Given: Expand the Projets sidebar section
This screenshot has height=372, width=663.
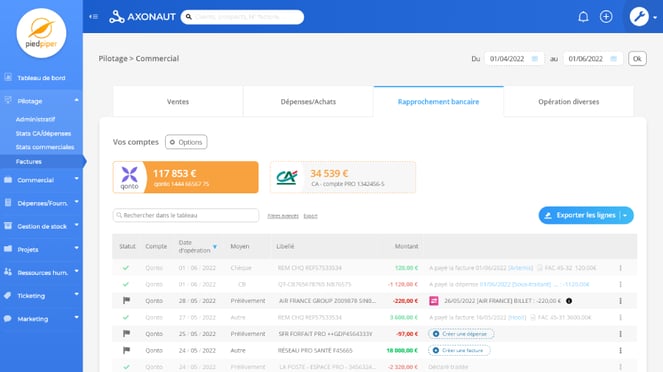Looking at the screenshot, I should 77,248.
